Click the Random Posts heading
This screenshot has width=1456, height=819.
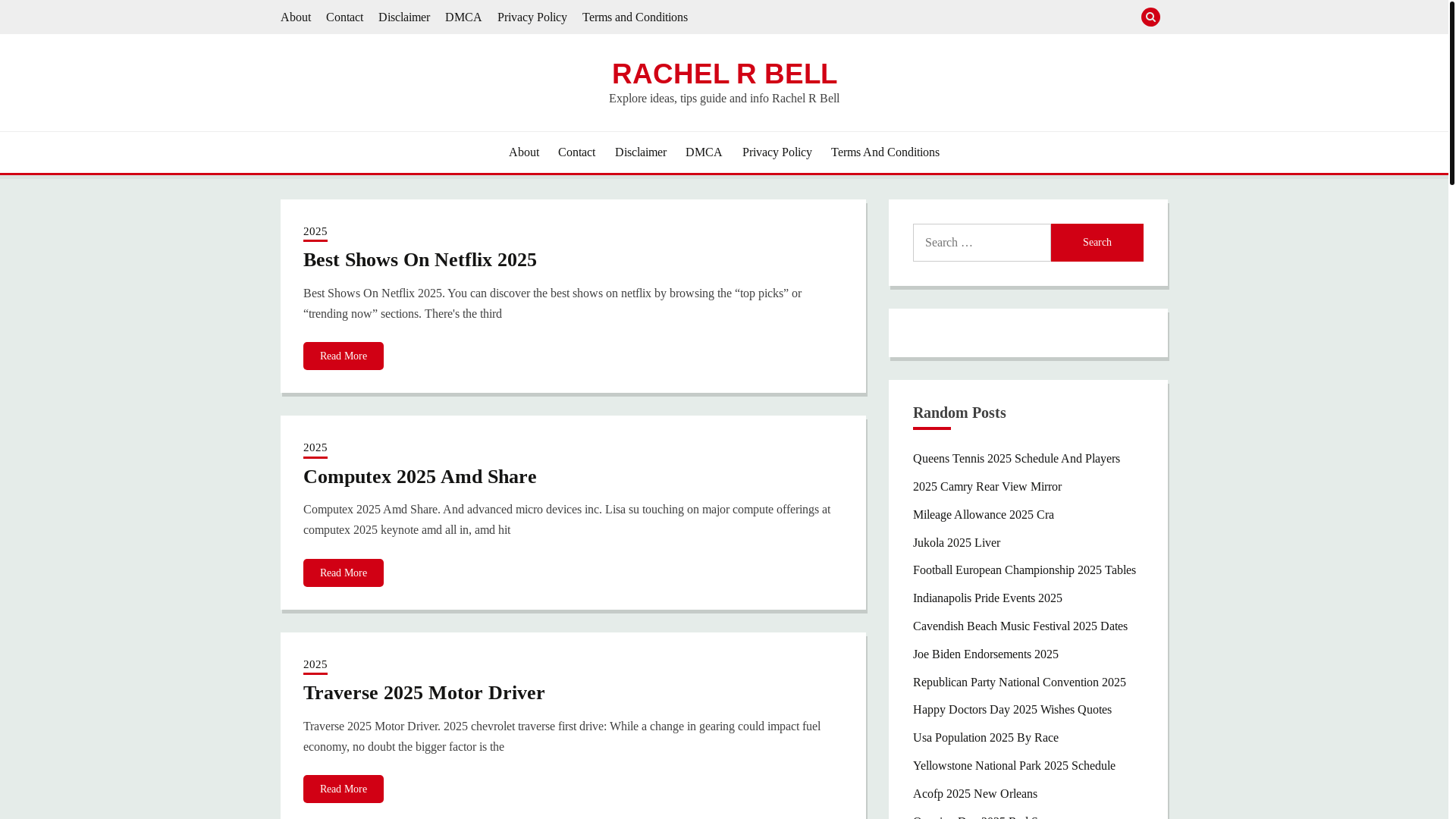coord(959,413)
